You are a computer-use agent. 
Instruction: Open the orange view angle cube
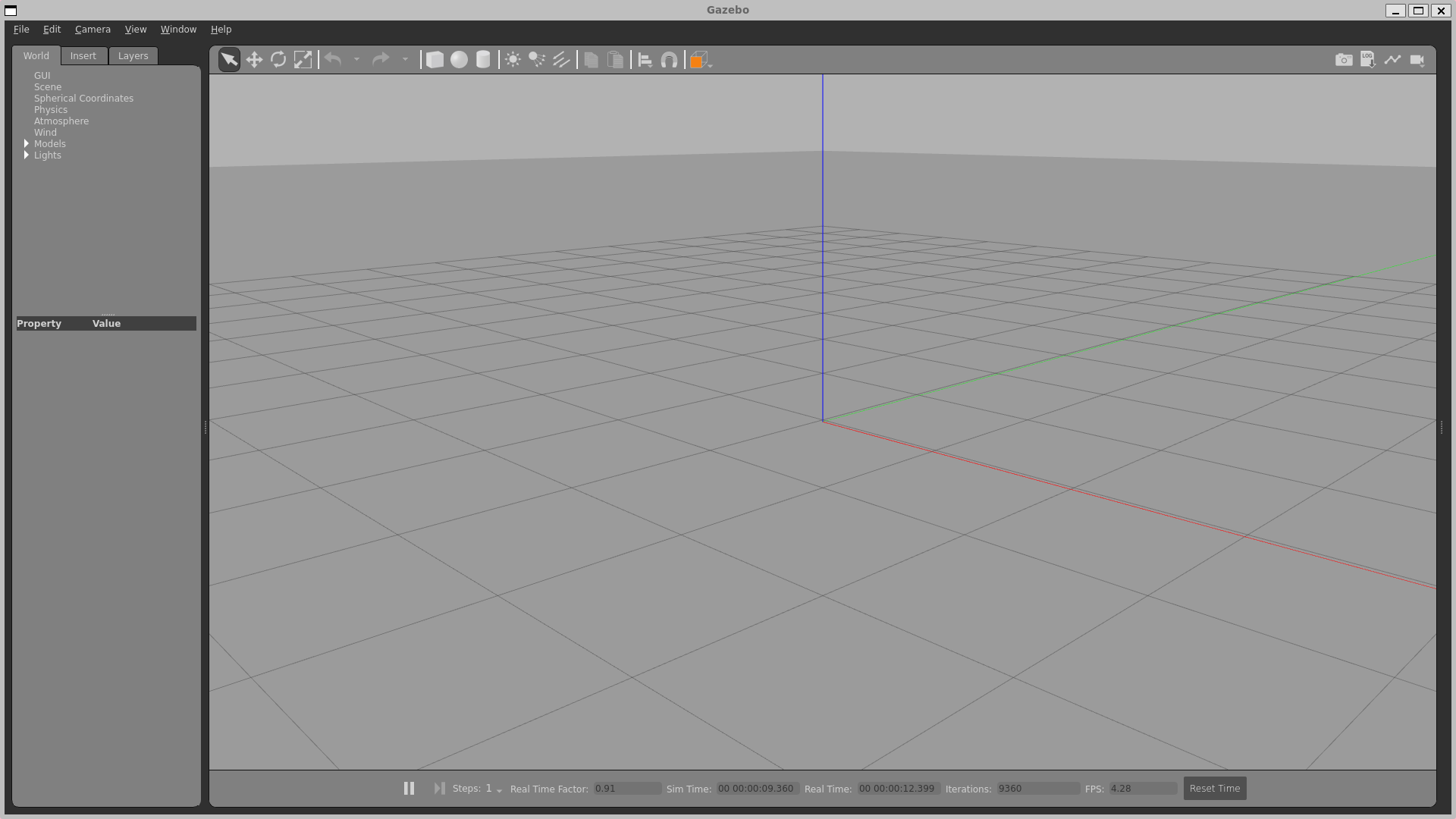700,60
